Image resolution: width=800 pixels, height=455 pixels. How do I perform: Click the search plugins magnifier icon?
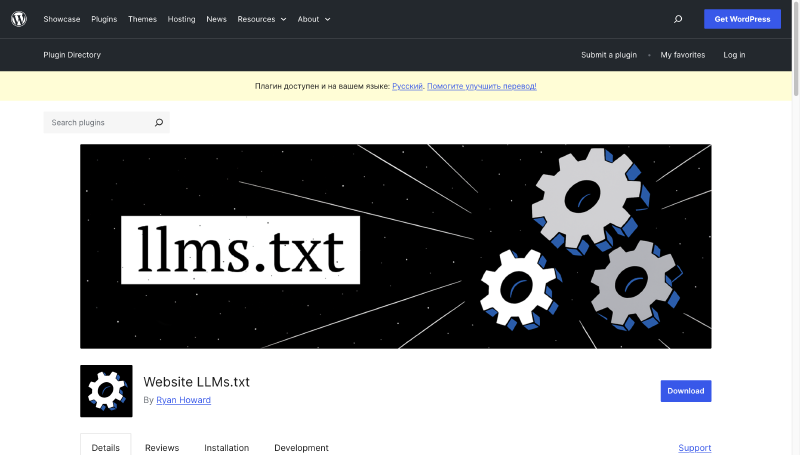pyautogui.click(x=159, y=122)
